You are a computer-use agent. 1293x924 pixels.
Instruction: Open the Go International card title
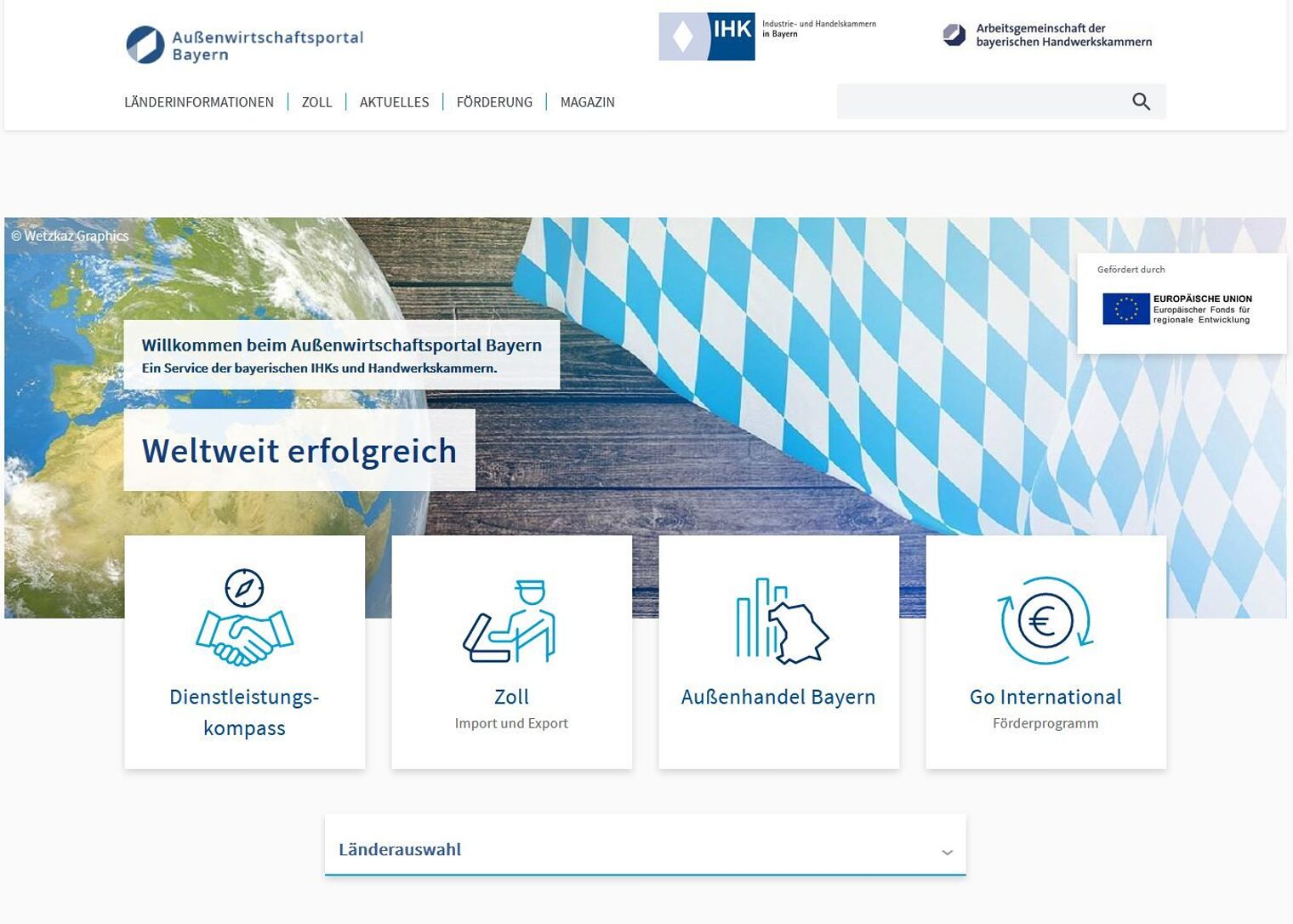click(1045, 697)
